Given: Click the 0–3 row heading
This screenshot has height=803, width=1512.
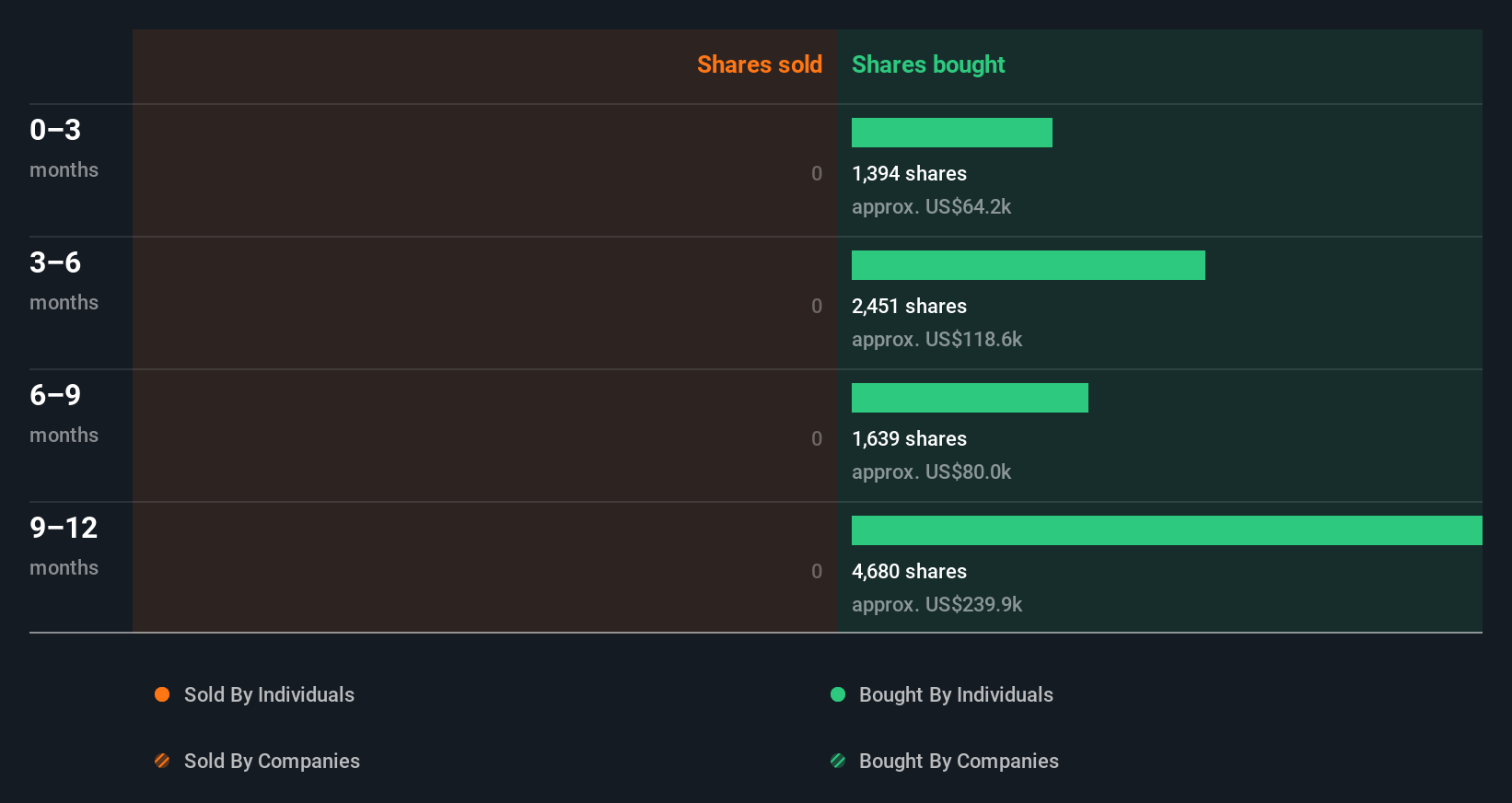Looking at the screenshot, I should pos(55,130).
